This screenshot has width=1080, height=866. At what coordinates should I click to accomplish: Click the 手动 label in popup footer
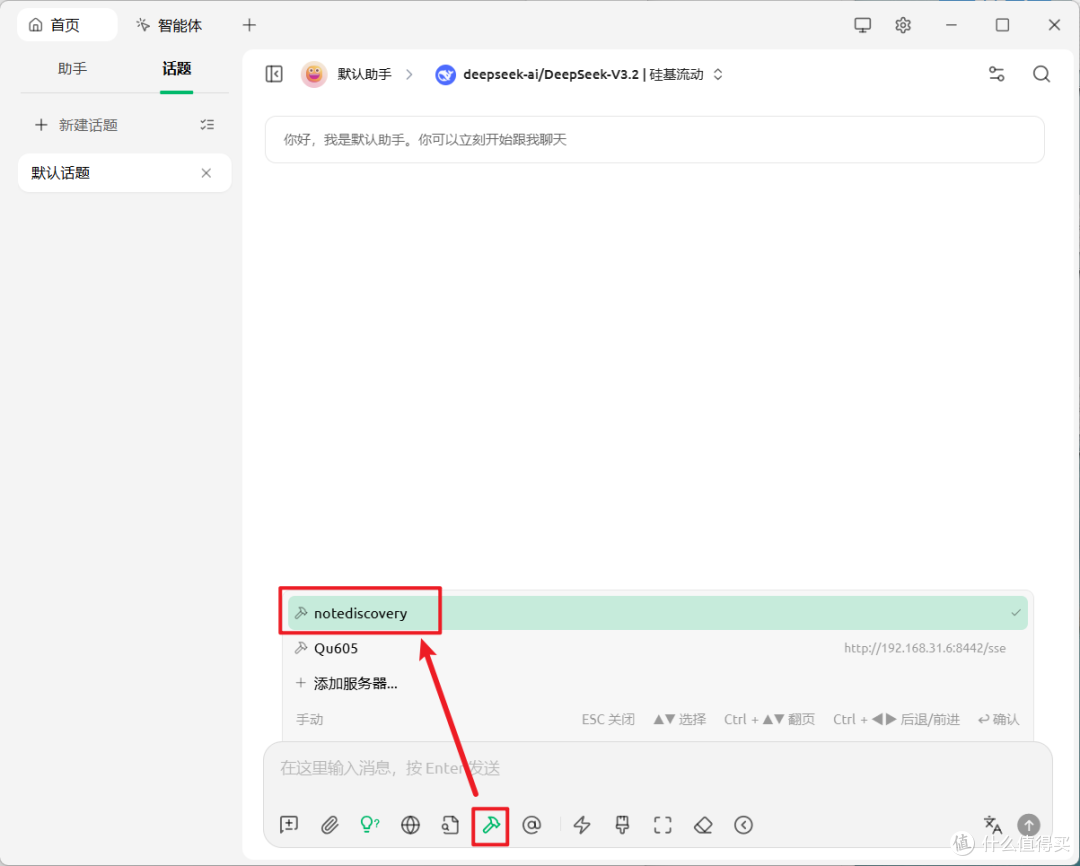309,719
